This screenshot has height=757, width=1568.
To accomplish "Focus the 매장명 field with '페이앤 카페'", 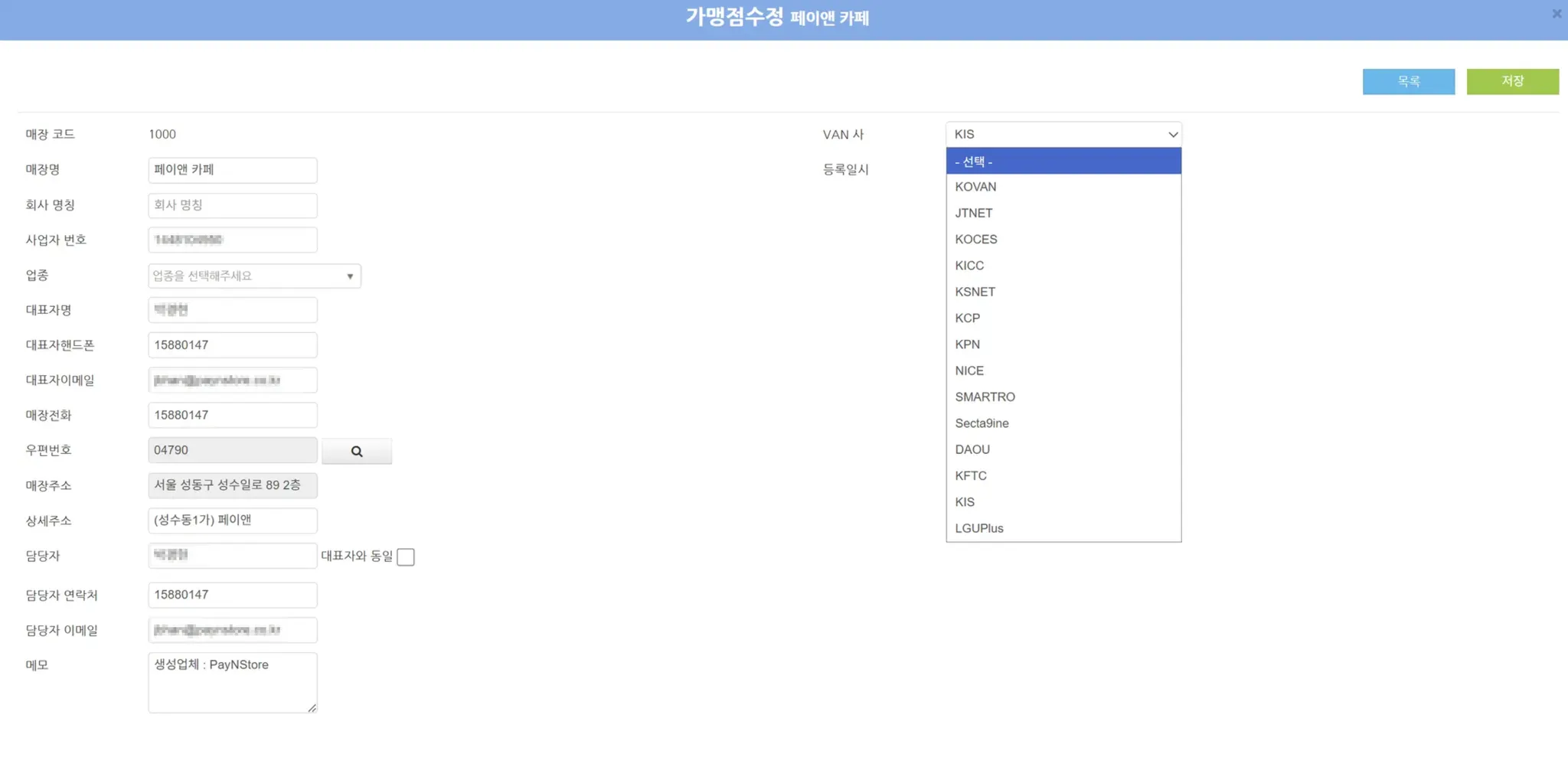I will coord(233,170).
